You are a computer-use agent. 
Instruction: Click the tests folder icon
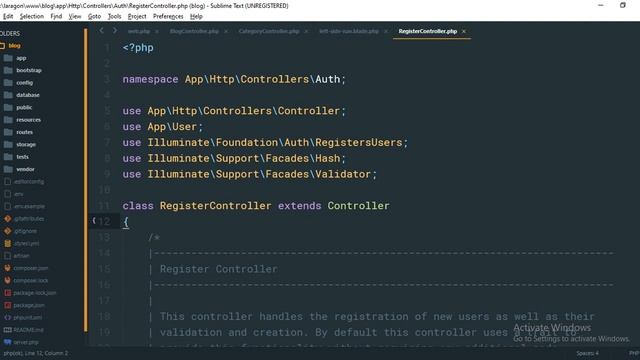(8, 157)
